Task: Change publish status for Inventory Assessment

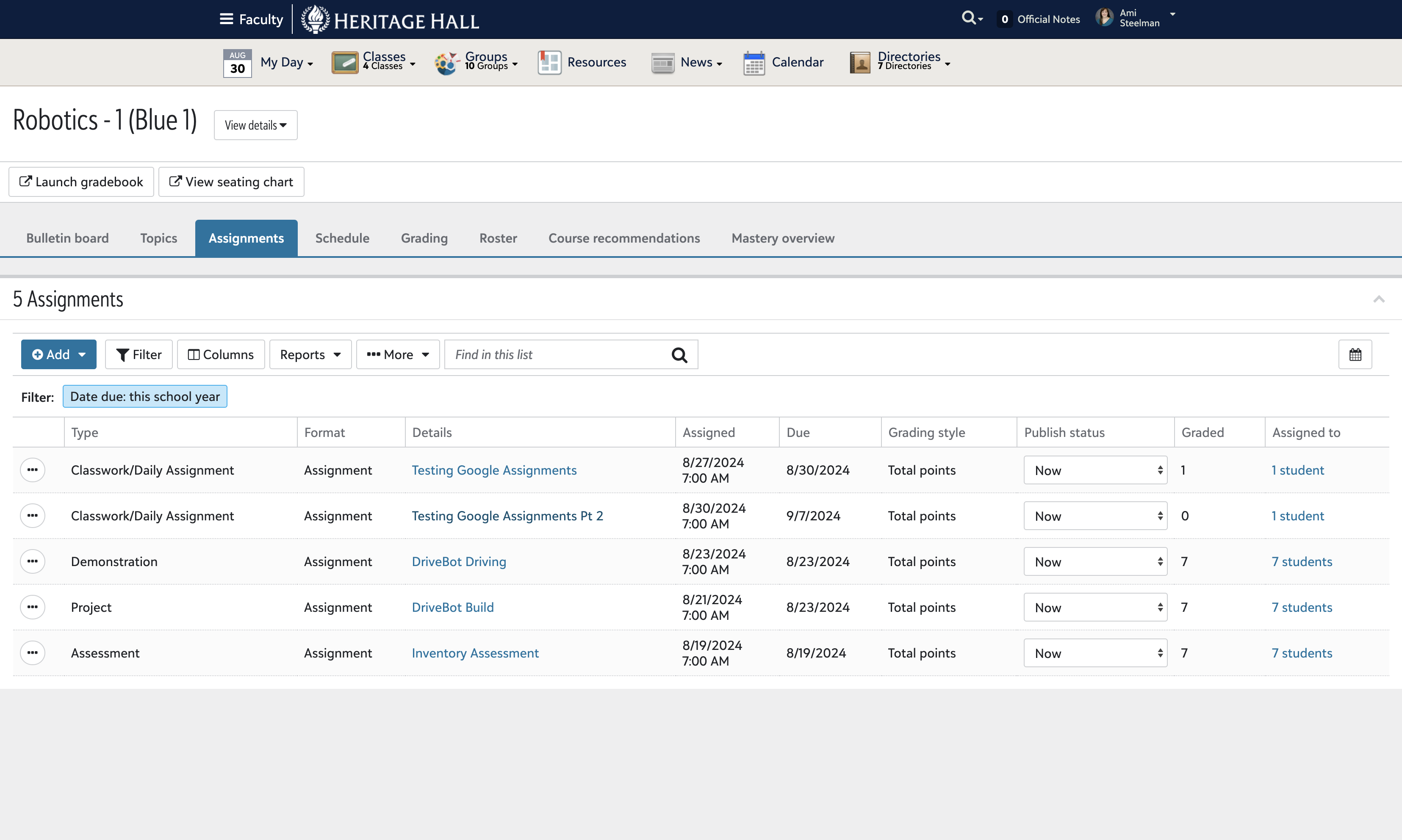Action: (x=1096, y=652)
